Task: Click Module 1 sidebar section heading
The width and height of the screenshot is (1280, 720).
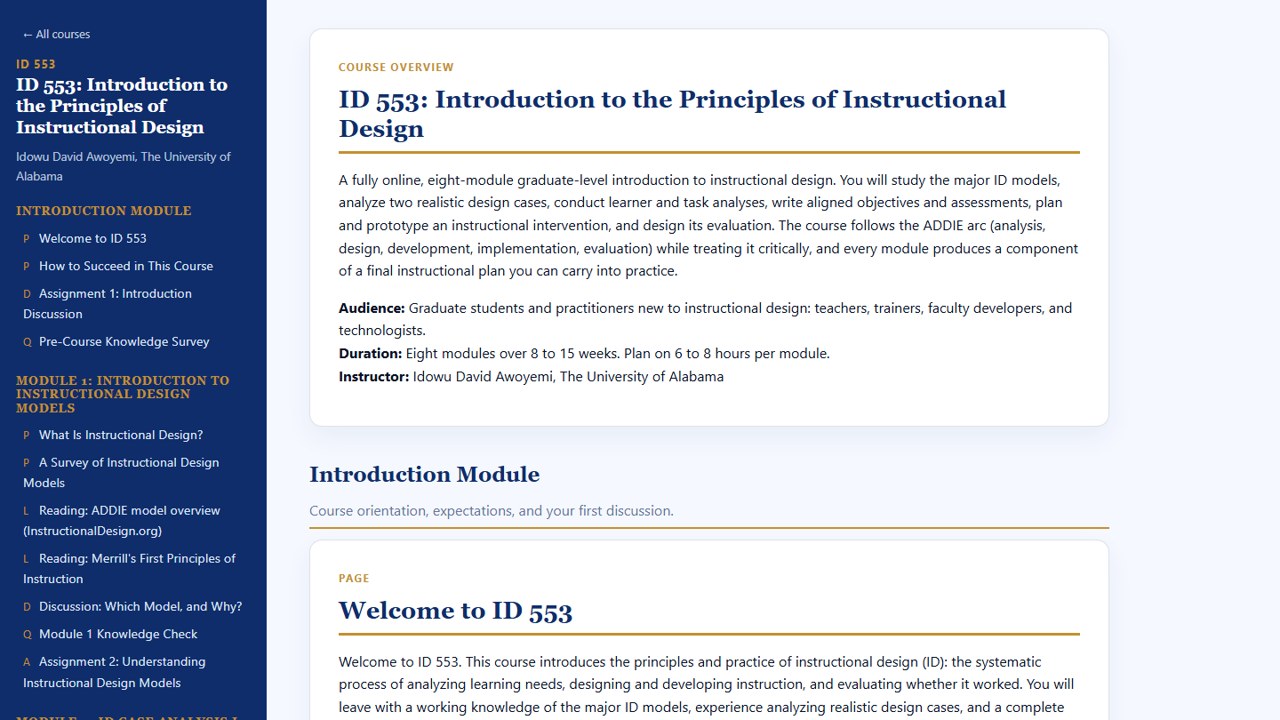Action: tap(122, 394)
